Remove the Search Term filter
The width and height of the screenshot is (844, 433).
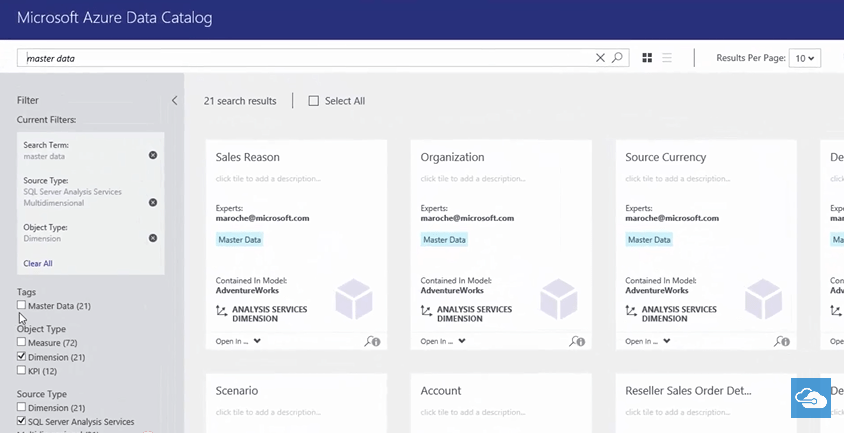coord(153,155)
